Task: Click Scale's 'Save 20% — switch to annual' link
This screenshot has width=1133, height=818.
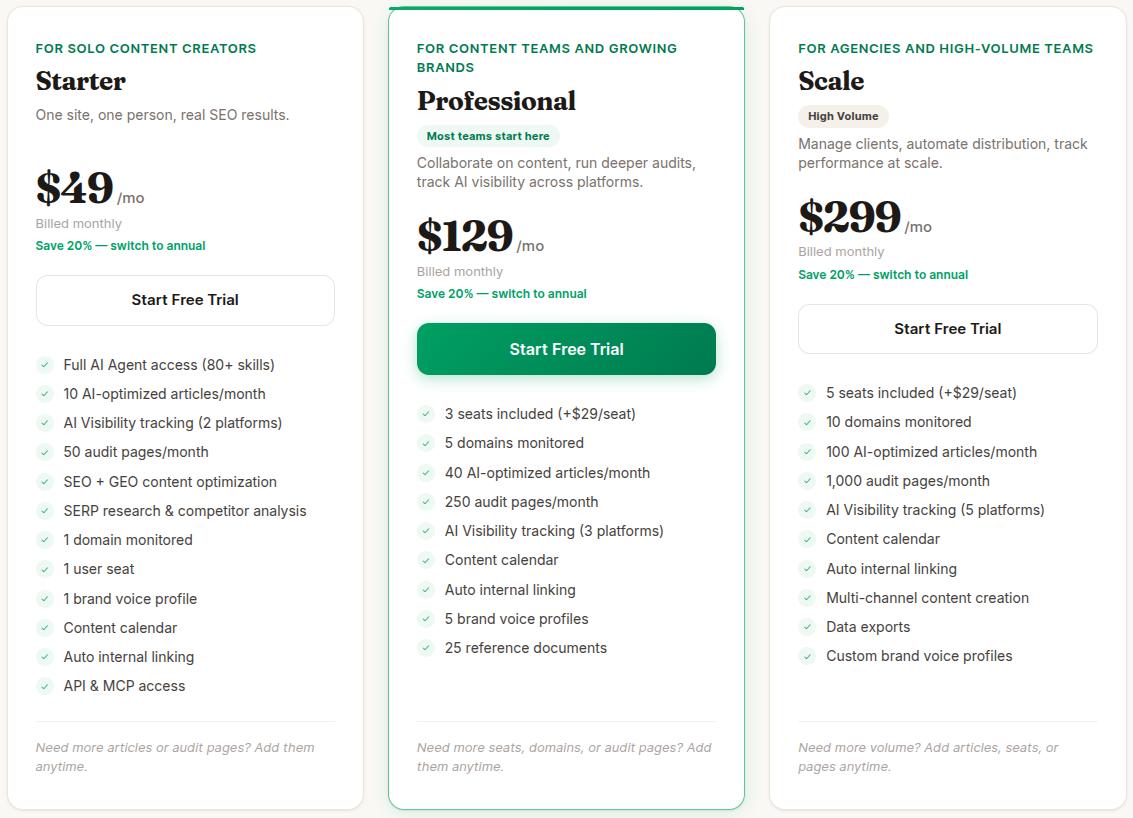Action: 883,275
